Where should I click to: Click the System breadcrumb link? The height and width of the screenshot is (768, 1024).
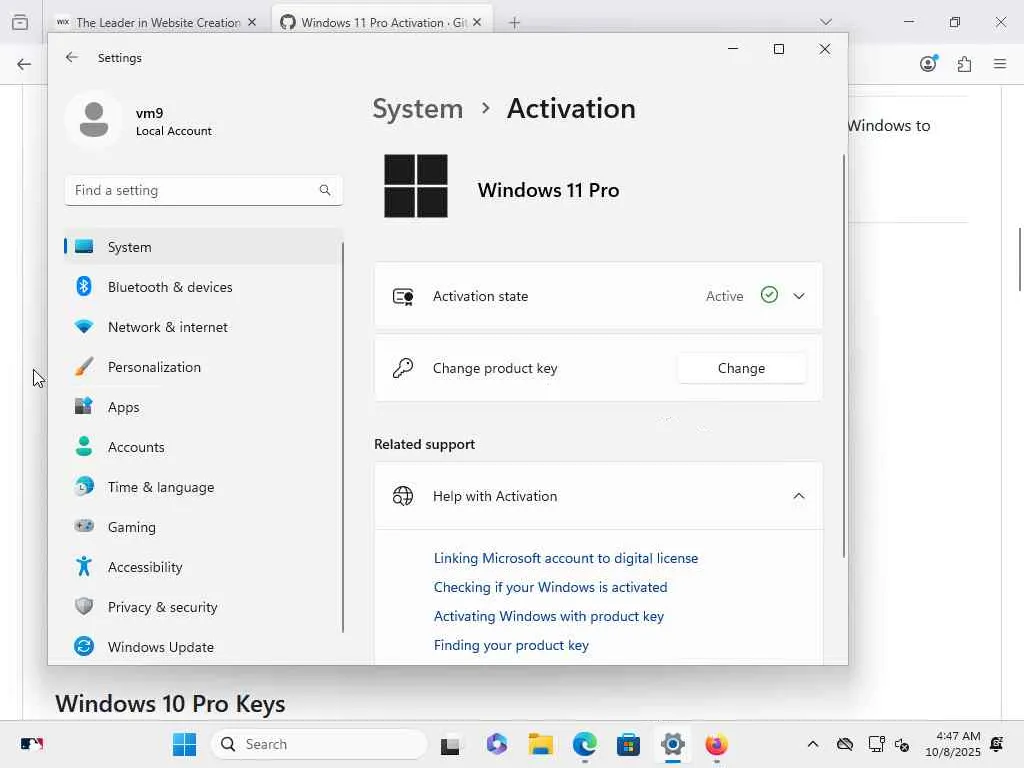[417, 108]
